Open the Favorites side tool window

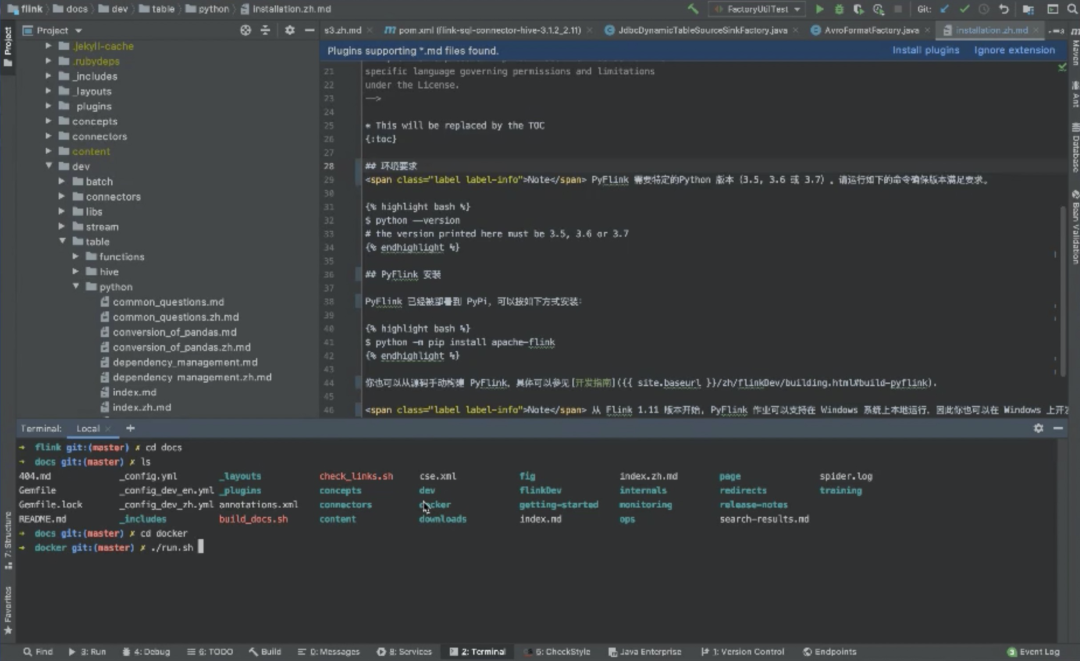tap(8, 610)
